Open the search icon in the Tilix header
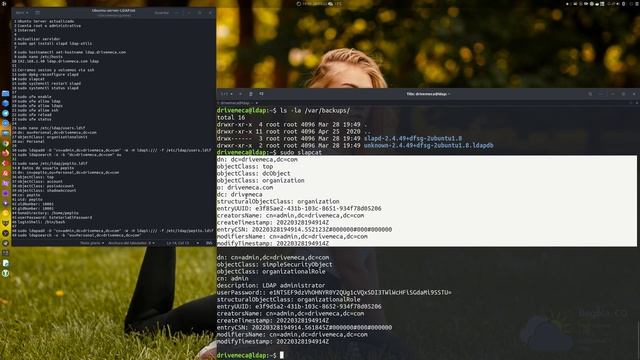The width and height of the screenshot is (640, 360). (x=590, y=94)
